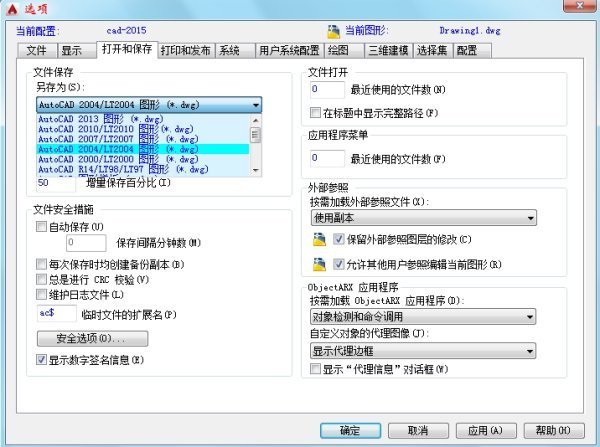
Task: Select highlighted AutoCAD 2004/LT2004 图形 entry
Action: click(143, 149)
